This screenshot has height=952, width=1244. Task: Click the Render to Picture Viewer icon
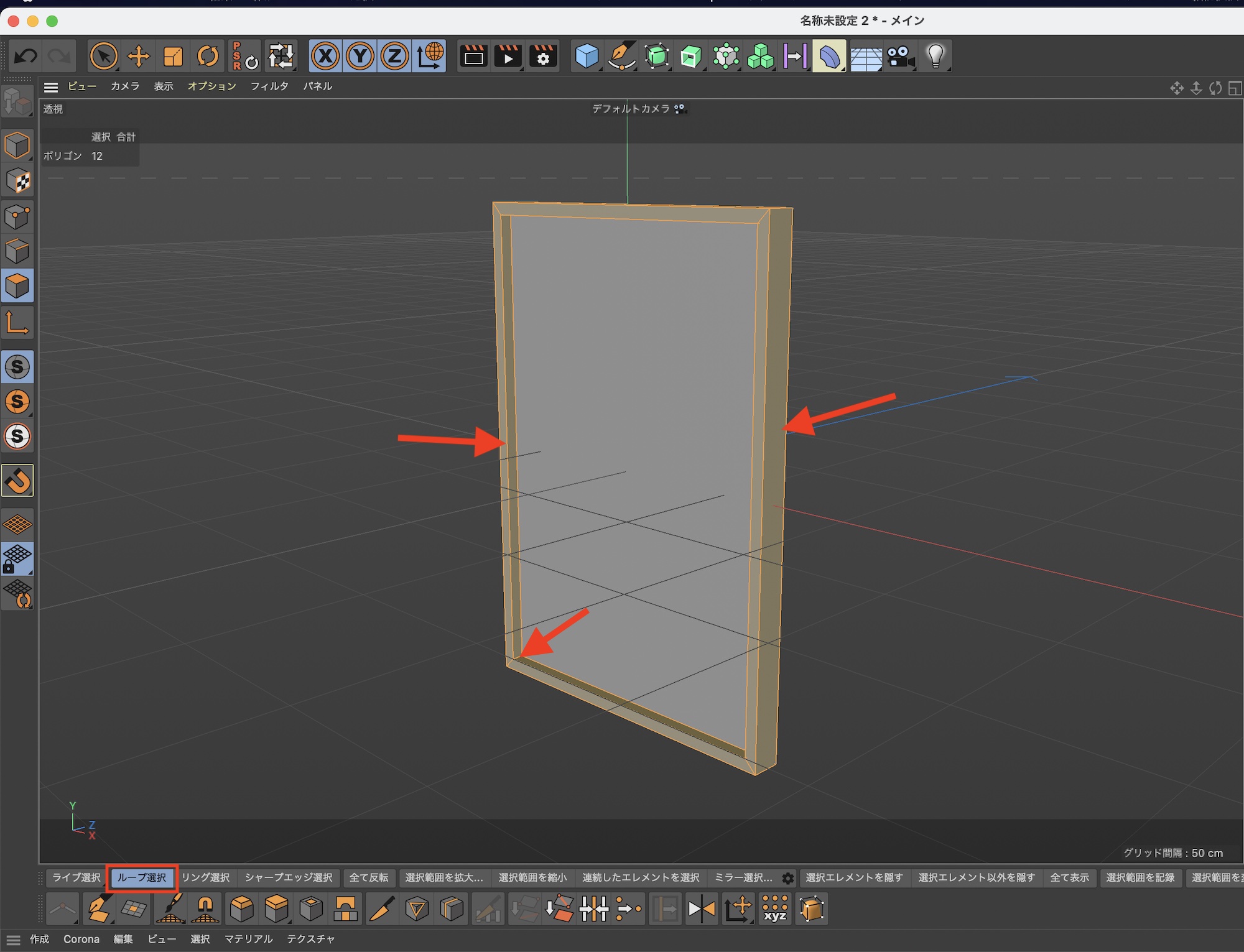pyautogui.click(x=508, y=57)
